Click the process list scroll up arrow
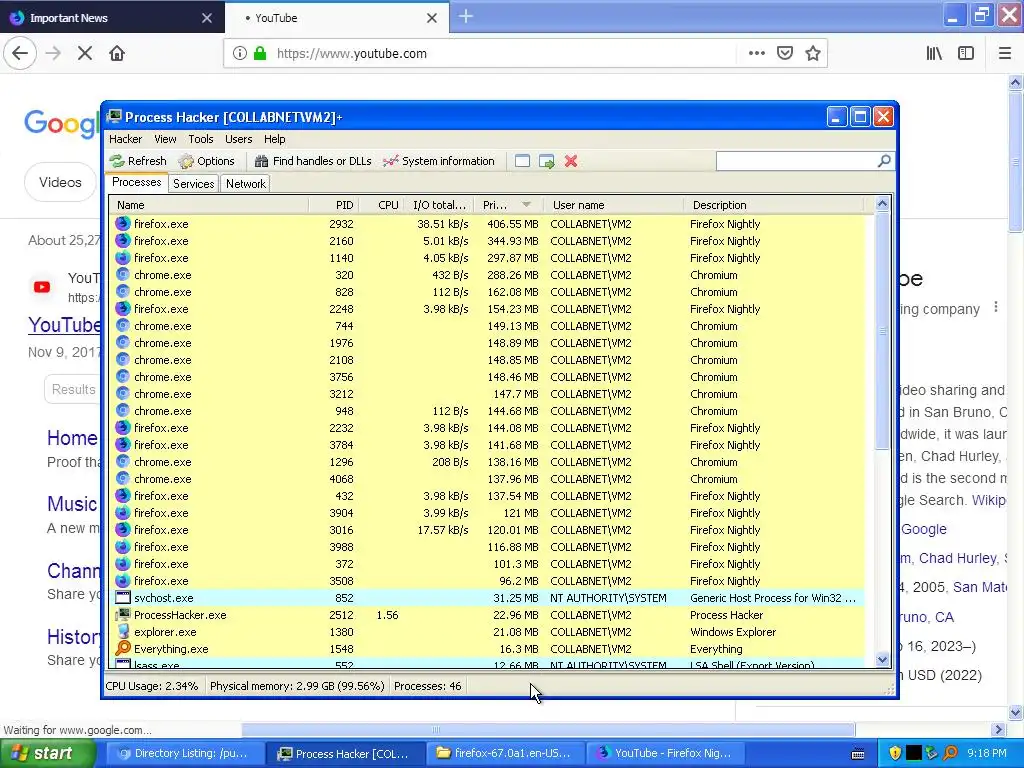The image size is (1024, 768). pos(882,204)
